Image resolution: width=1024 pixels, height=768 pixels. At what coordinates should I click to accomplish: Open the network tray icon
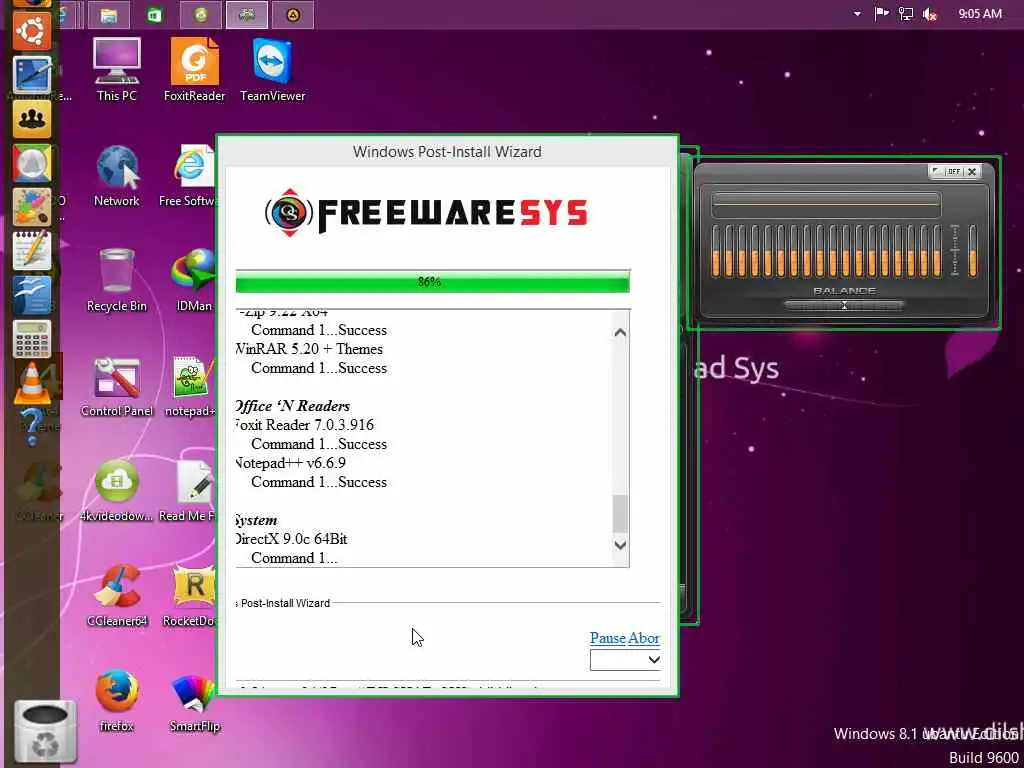click(x=906, y=14)
